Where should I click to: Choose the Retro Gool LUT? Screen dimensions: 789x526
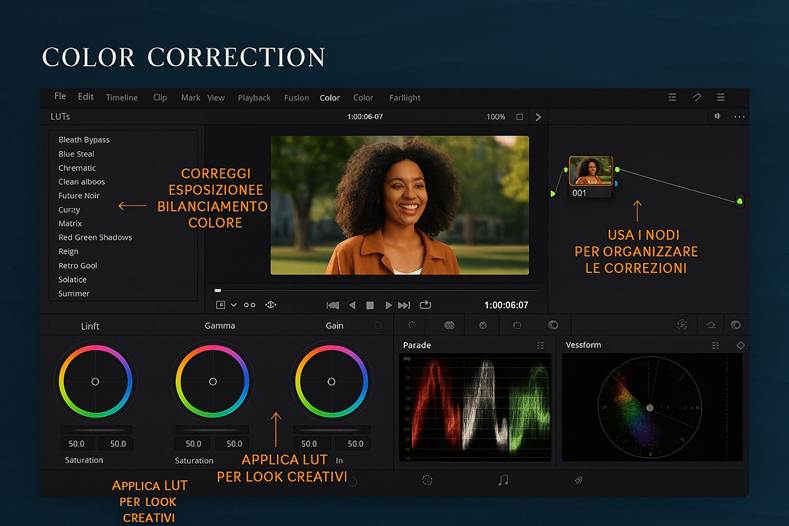click(x=78, y=266)
